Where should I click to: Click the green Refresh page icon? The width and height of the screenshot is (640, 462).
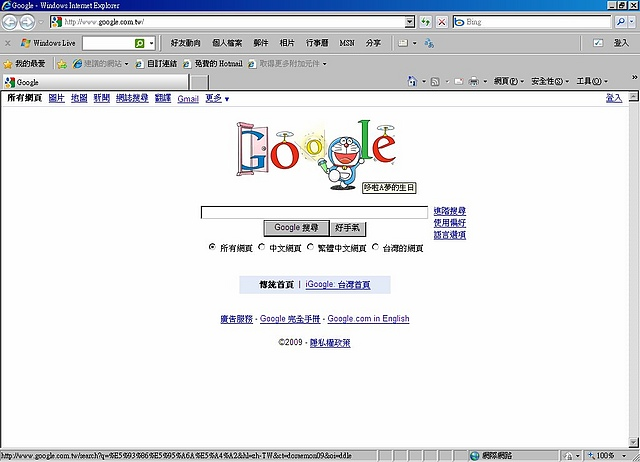426,22
